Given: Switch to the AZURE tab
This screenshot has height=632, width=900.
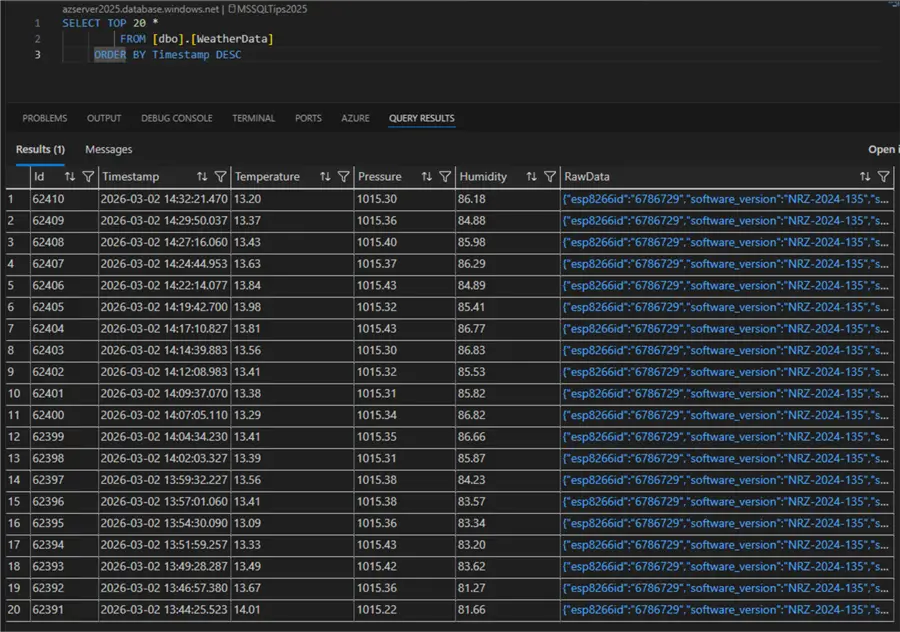Looking at the screenshot, I should point(355,118).
